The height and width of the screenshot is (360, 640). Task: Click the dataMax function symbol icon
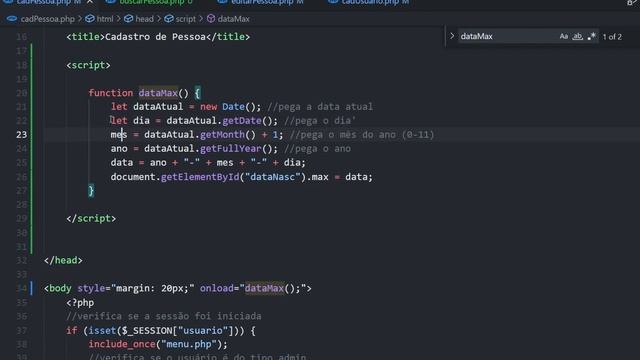pos(211,19)
